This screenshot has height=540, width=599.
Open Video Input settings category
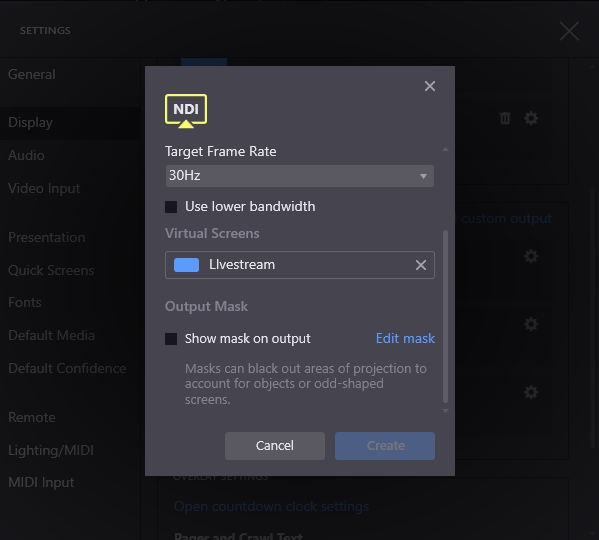tap(44, 188)
